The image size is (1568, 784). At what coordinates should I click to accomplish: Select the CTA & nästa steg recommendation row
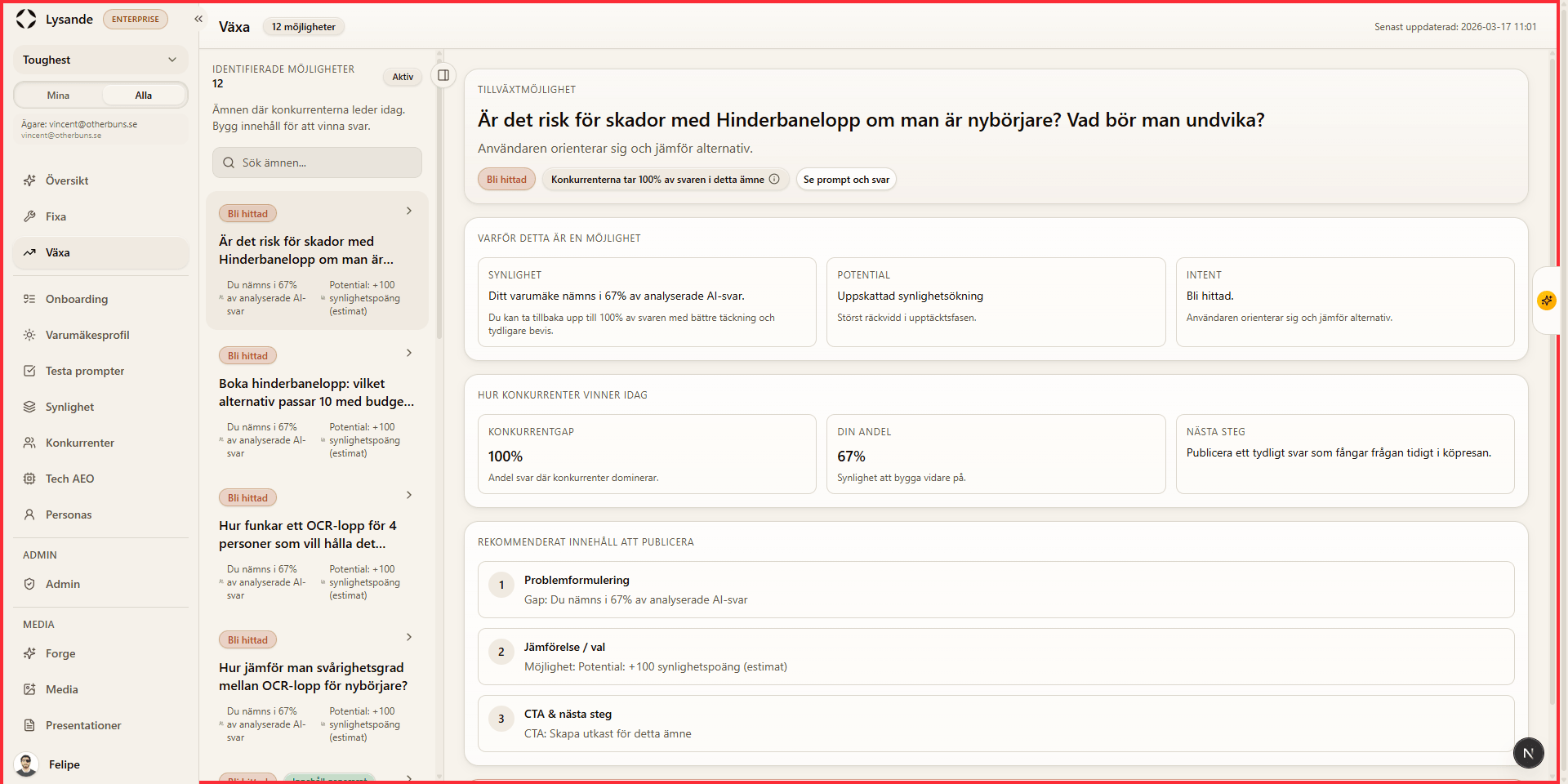996,724
